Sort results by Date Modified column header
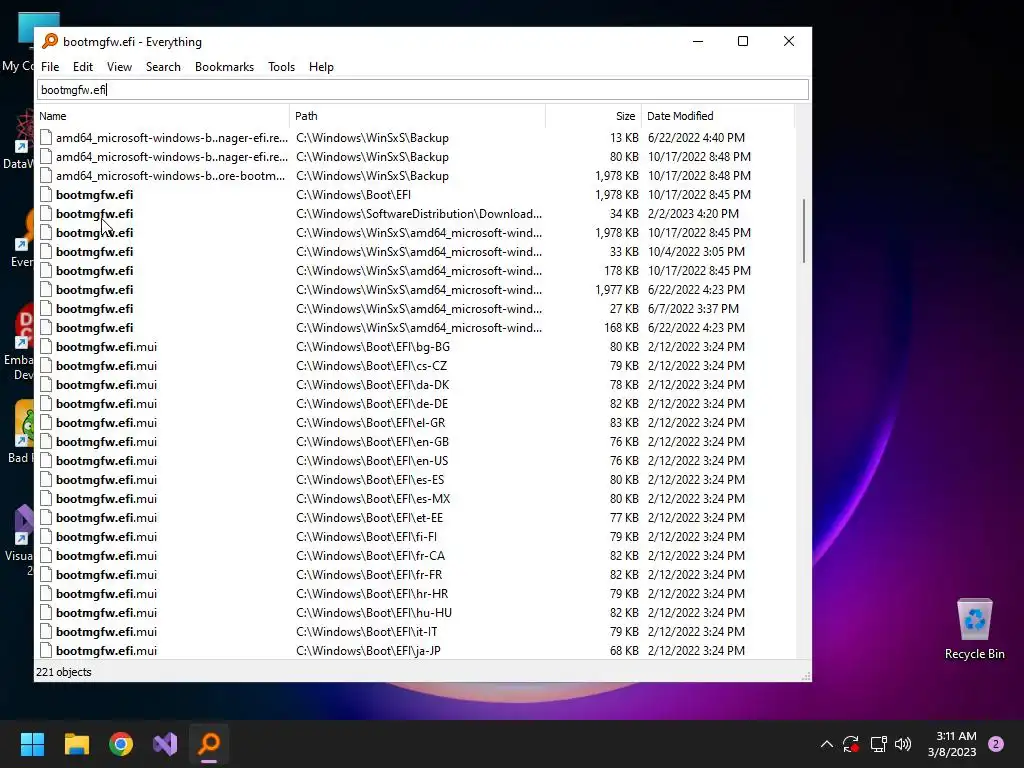Screen dimensions: 1024x768 (x=718, y=116)
